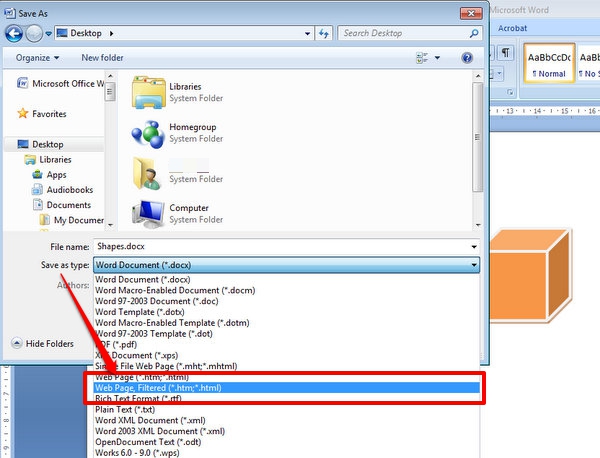This screenshot has width=600, height=458.
Task: Apply the Normal style in Word
Action: pos(549,63)
